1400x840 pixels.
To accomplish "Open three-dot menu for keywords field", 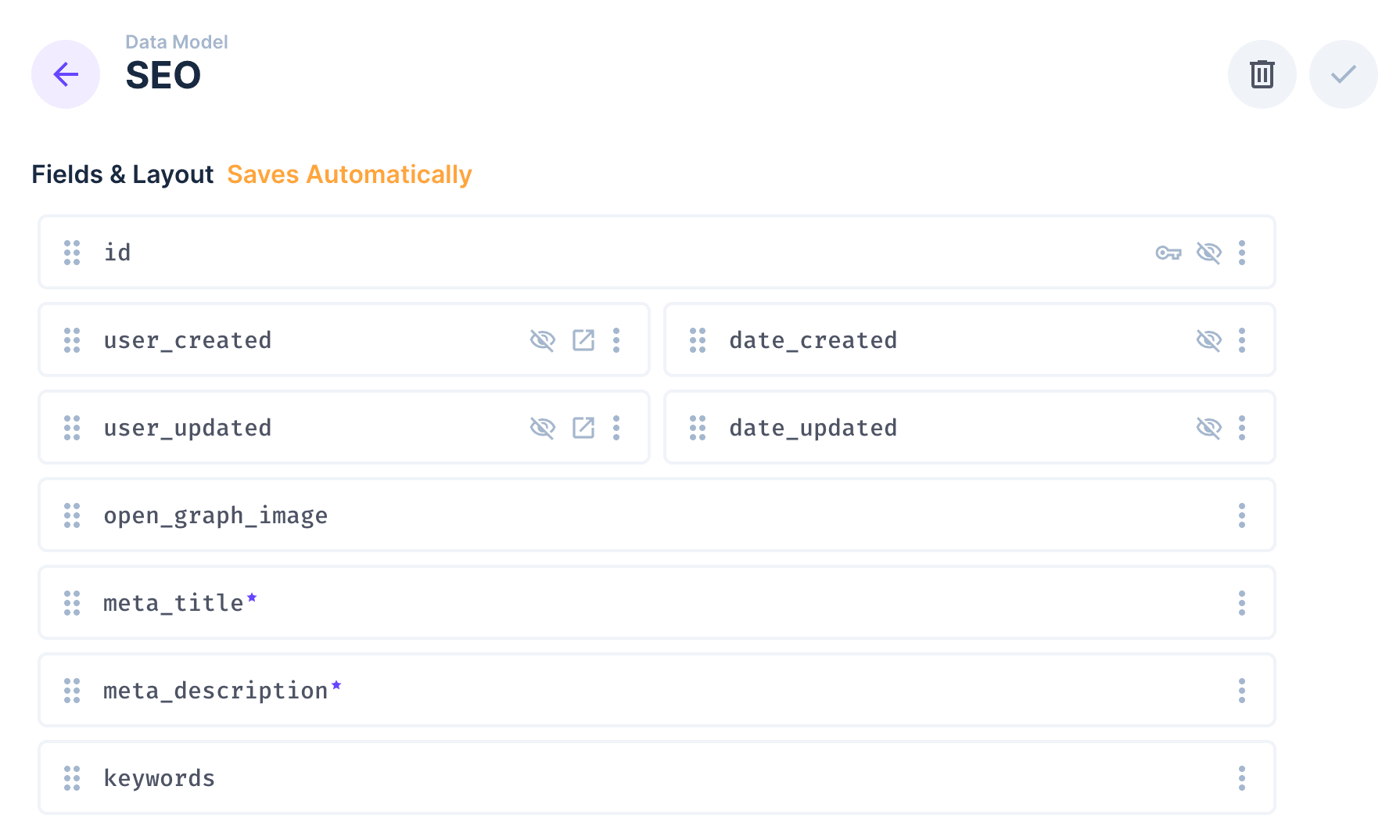I will [1241, 778].
